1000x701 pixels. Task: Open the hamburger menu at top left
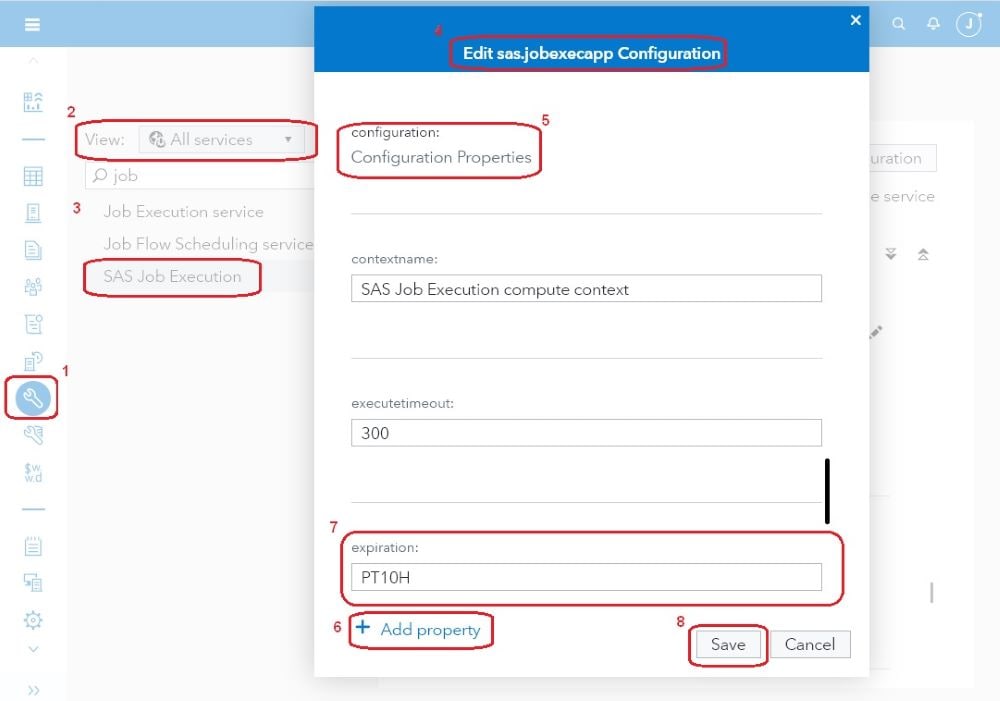(33, 24)
